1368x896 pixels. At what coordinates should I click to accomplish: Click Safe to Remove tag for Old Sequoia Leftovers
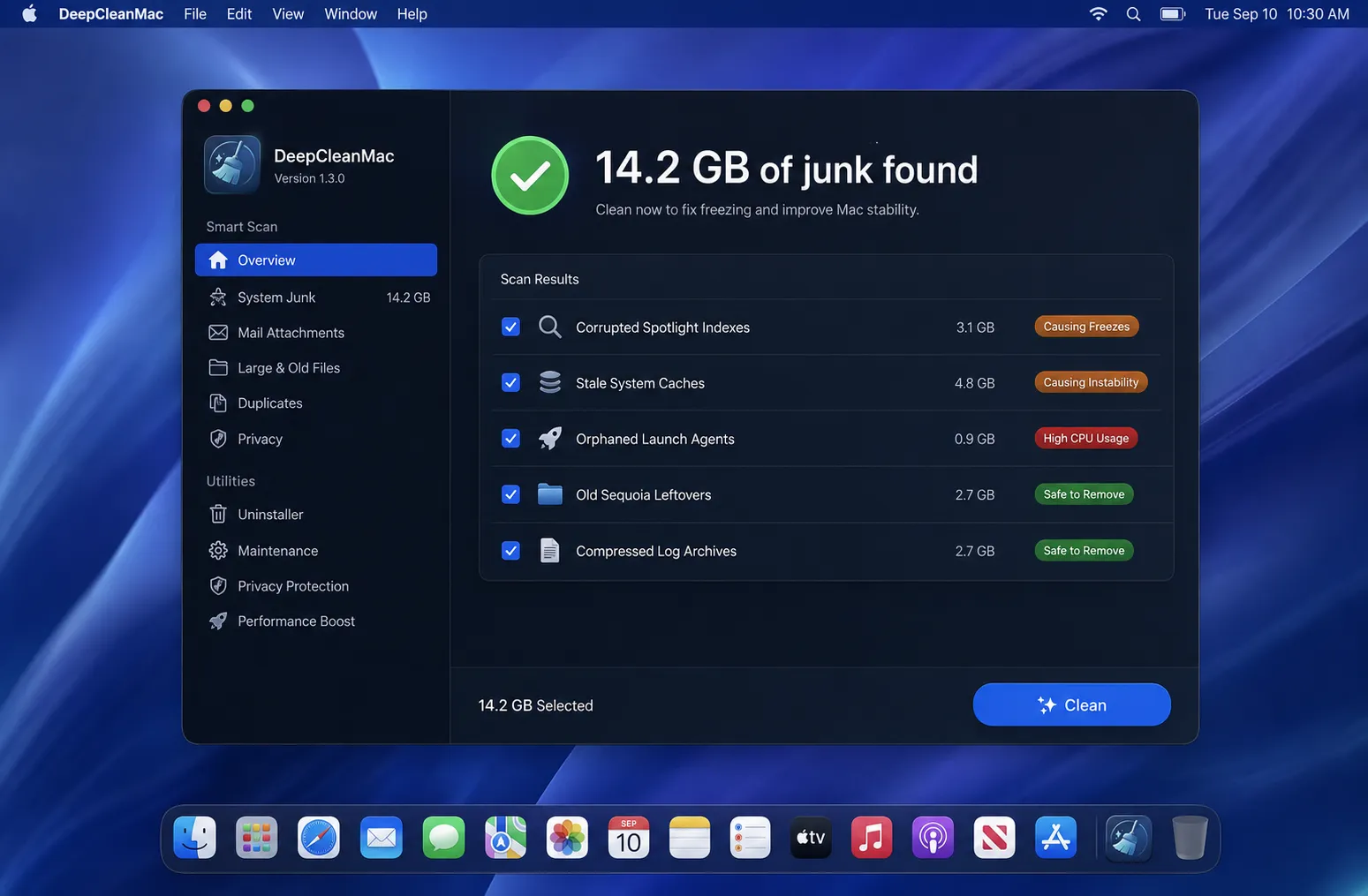[1084, 494]
